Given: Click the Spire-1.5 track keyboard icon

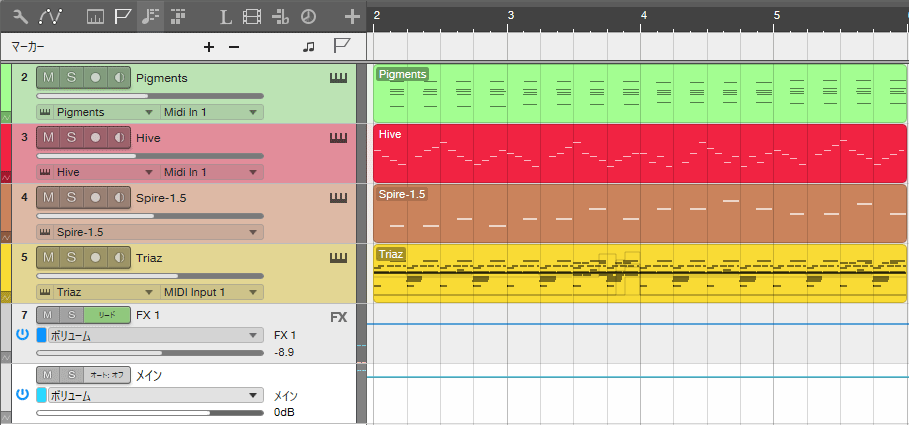Looking at the screenshot, I should pyautogui.click(x=338, y=198).
